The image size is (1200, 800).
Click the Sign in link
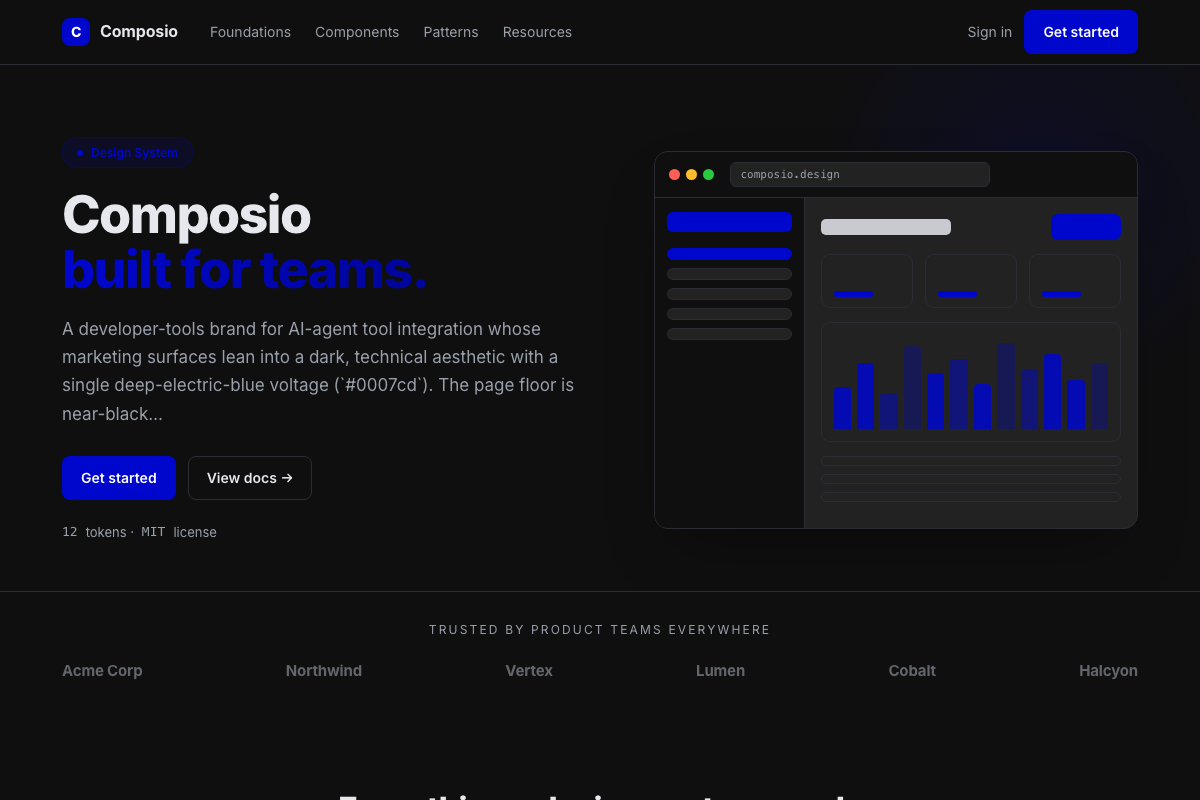point(989,32)
